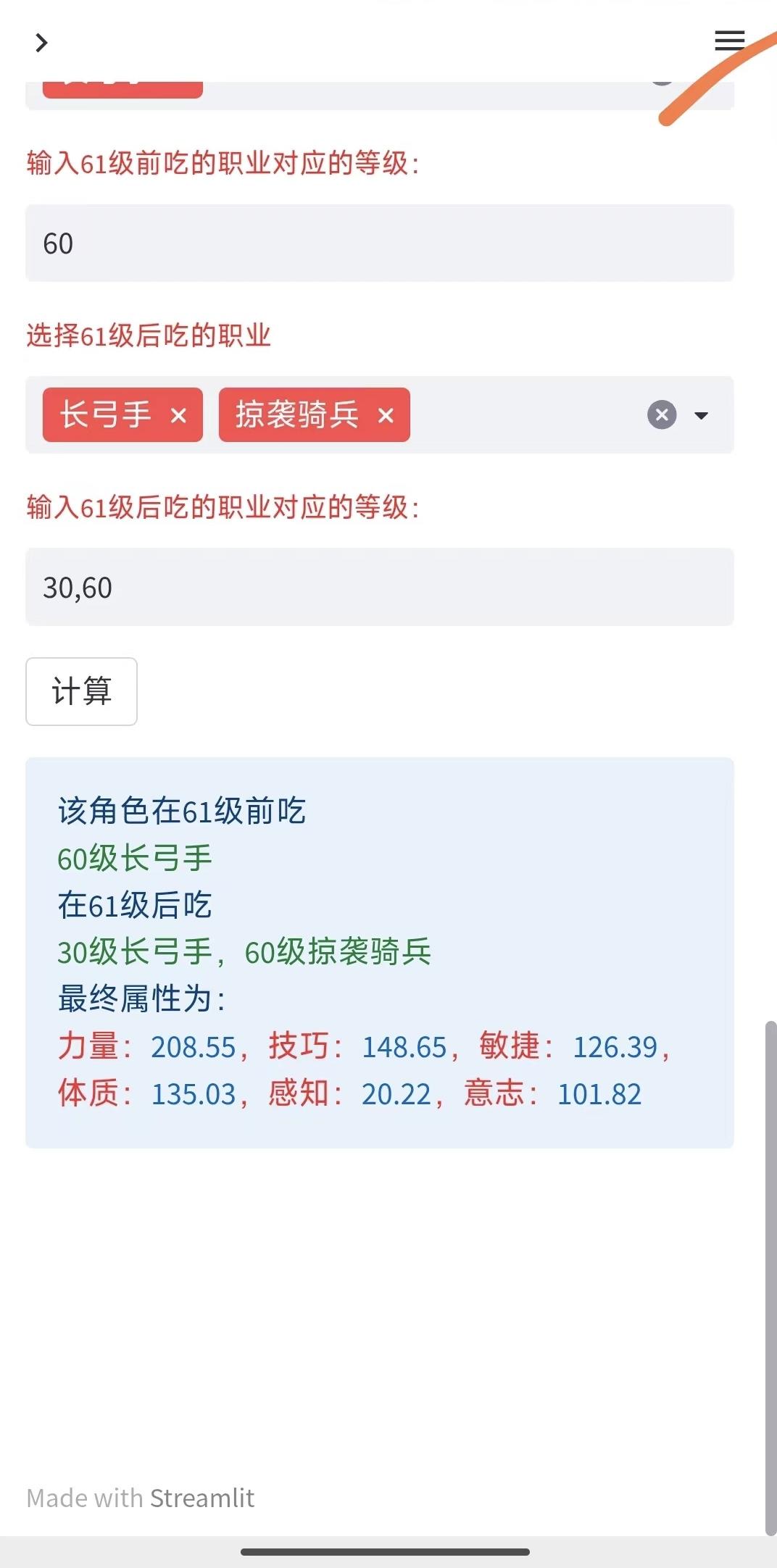Open the hamburger main menu
This screenshot has height=1568, width=777.
pos(729,41)
